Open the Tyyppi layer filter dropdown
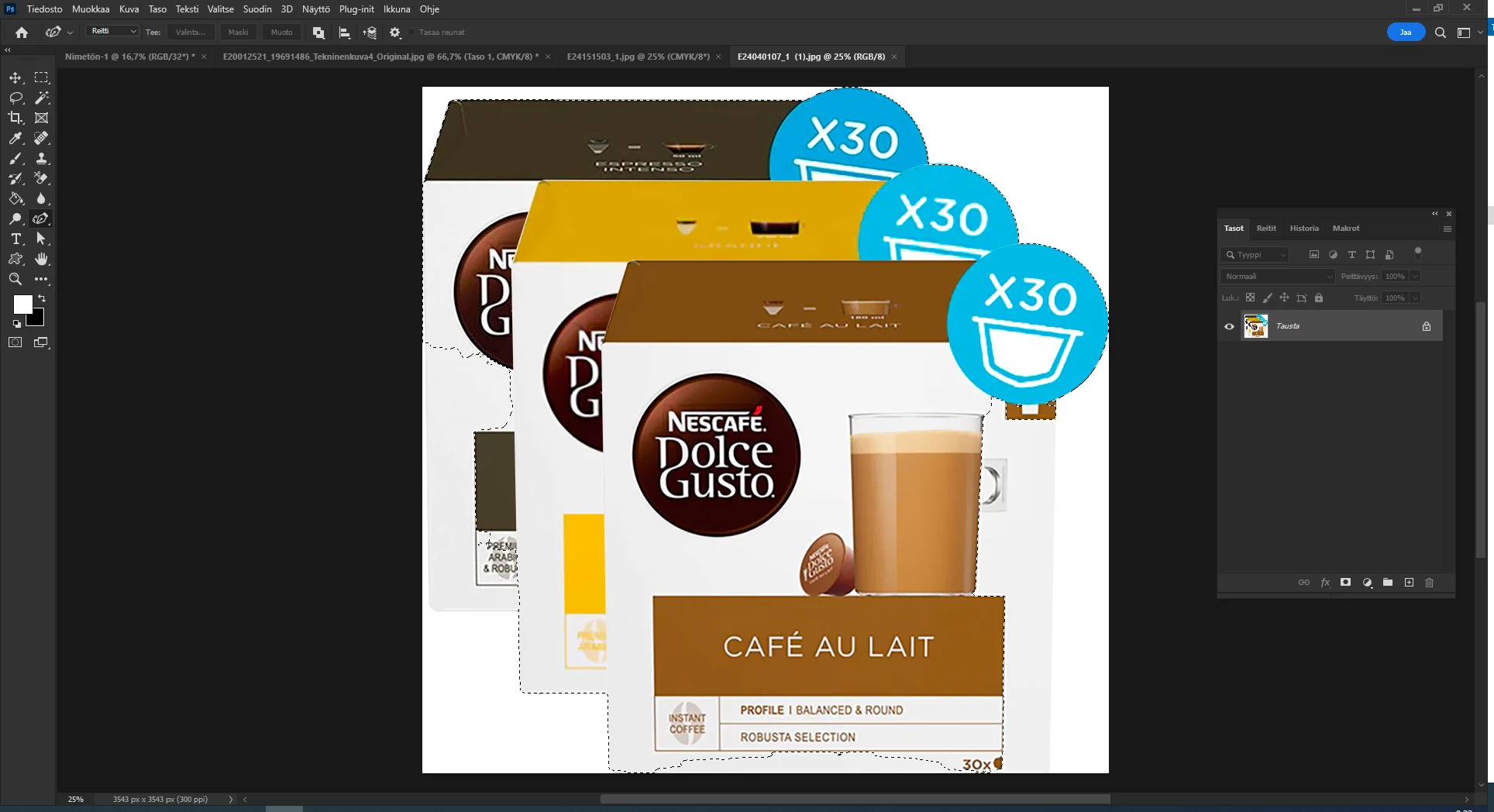This screenshot has height=812, width=1494. point(1255,254)
